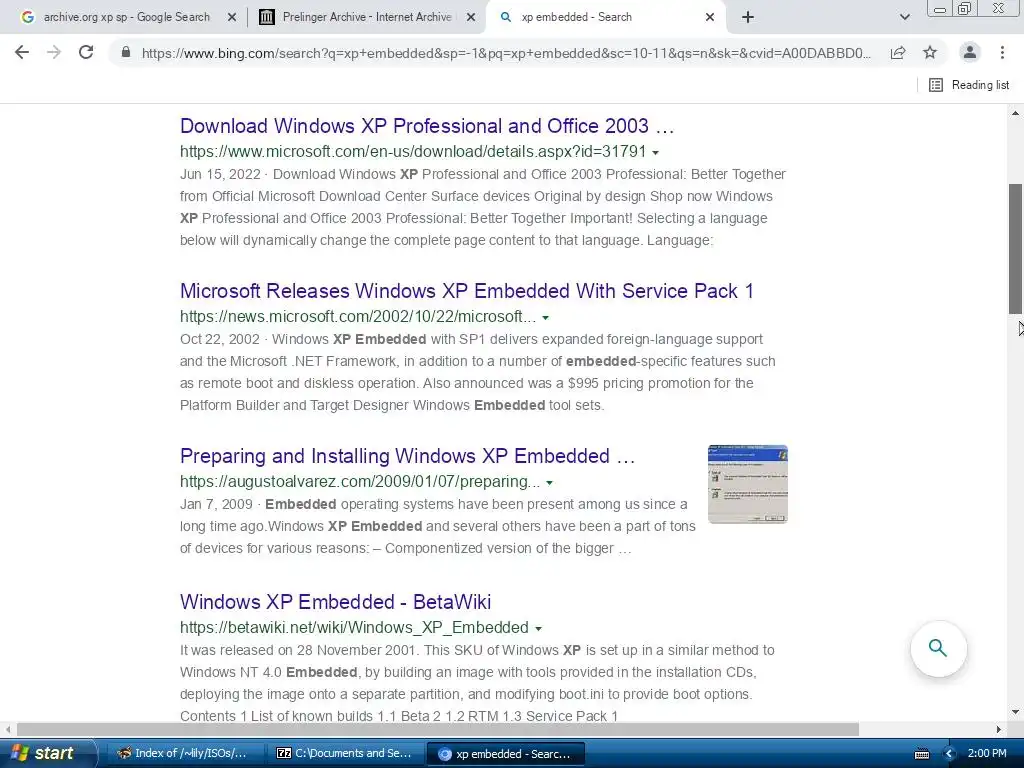Viewport: 1024px width, 768px height.
Task: Open Download Windows XP Professional and Office 2003 result
Action: (427, 126)
